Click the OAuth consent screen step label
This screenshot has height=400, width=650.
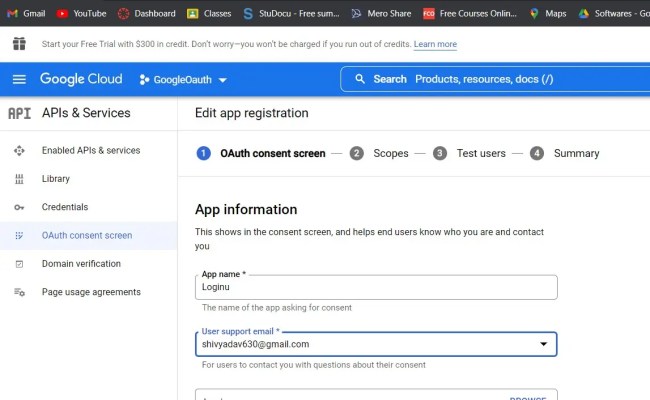pos(273,153)
